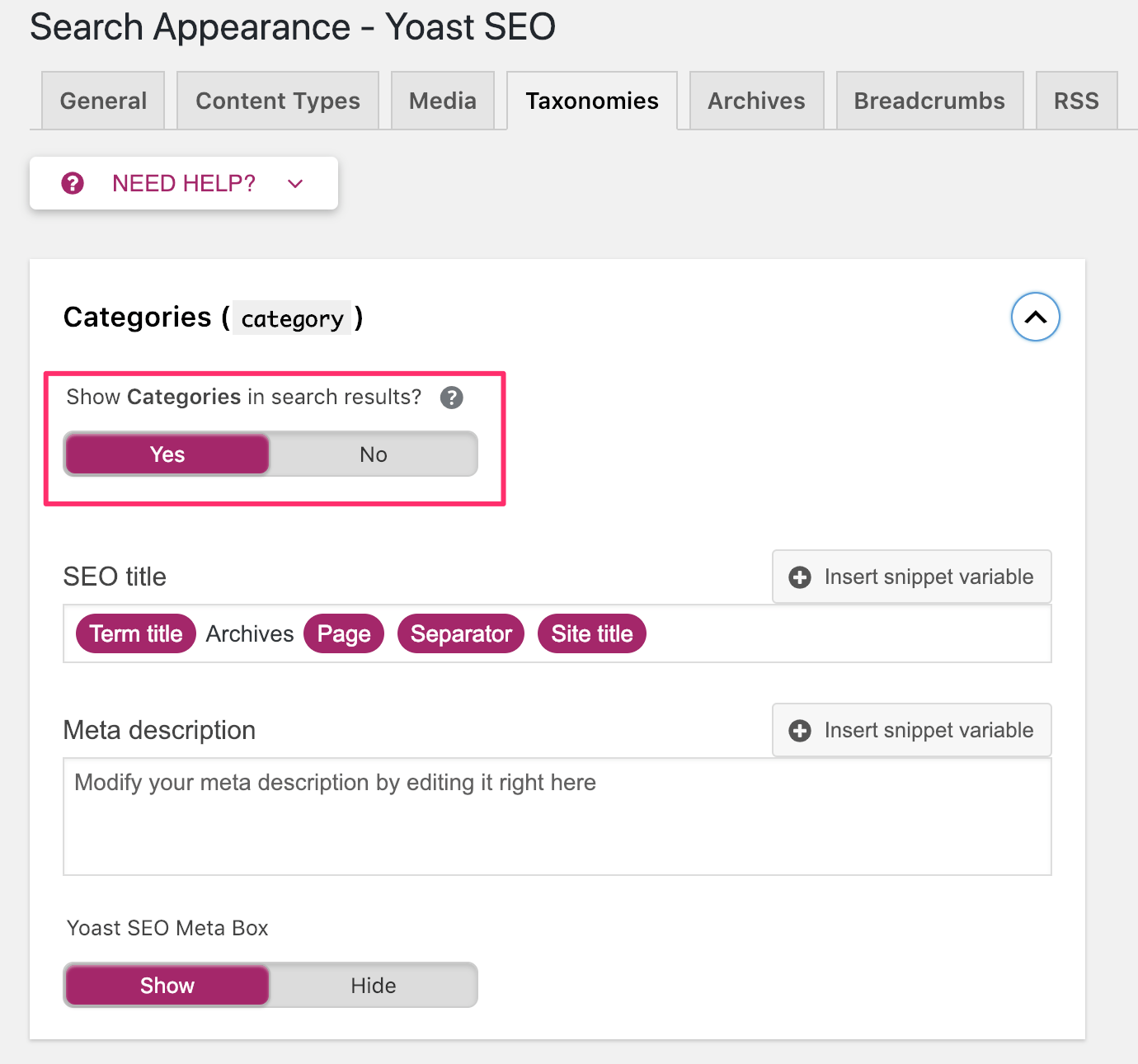The height and width of the screenshot is (1064, 1138).
Task: Click plus icon in SEO title snippet button
Action: (799, 577)
